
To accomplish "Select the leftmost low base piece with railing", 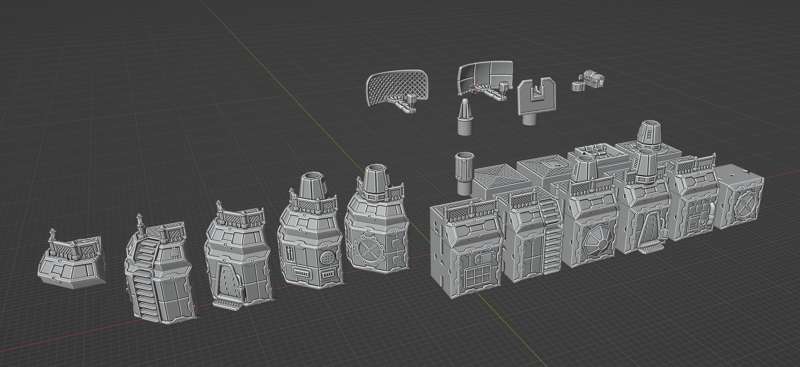I will tap(71, 259).
